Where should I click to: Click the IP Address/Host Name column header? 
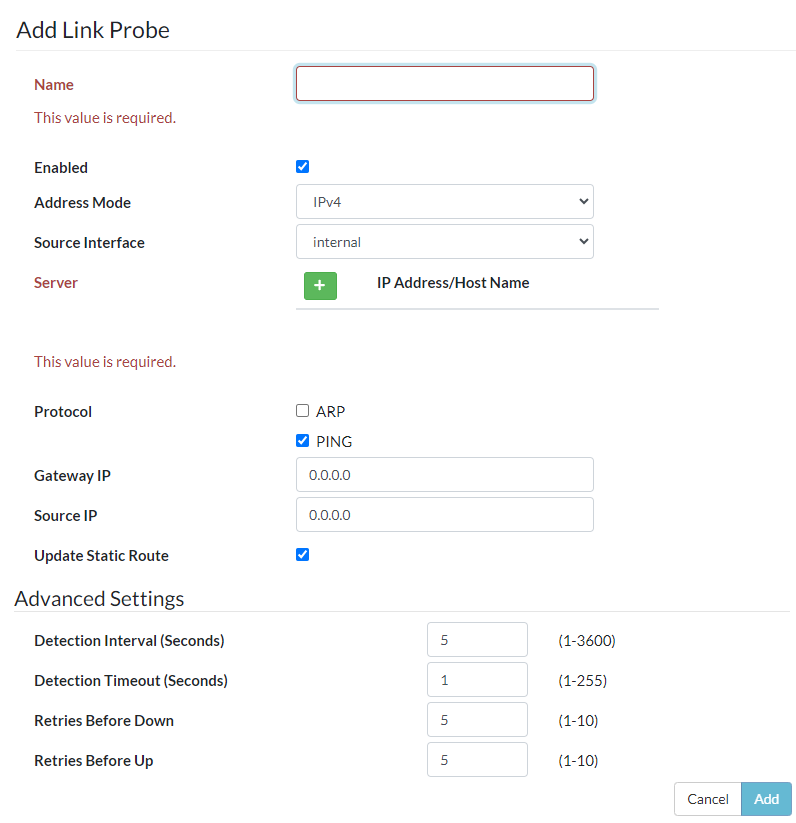point(453,283)
